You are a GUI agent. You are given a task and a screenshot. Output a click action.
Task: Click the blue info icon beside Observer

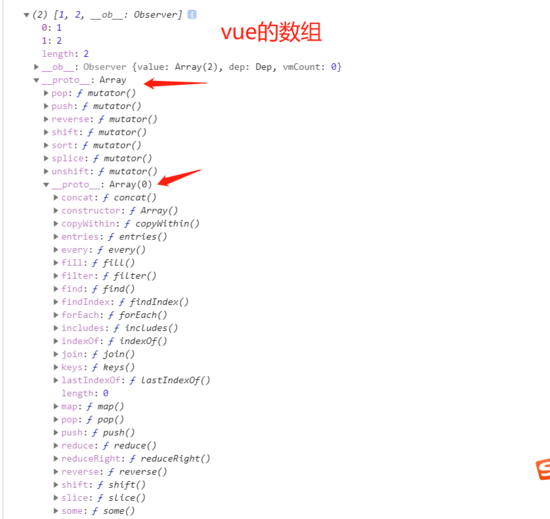click(192, 14)
